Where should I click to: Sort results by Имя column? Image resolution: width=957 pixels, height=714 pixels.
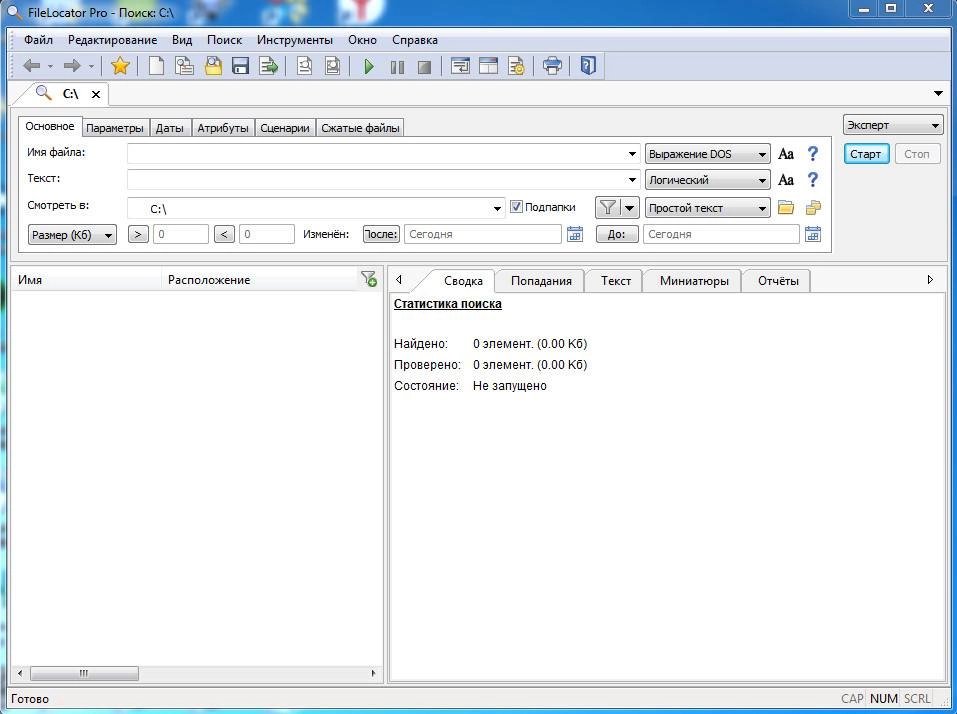(87, 279)
